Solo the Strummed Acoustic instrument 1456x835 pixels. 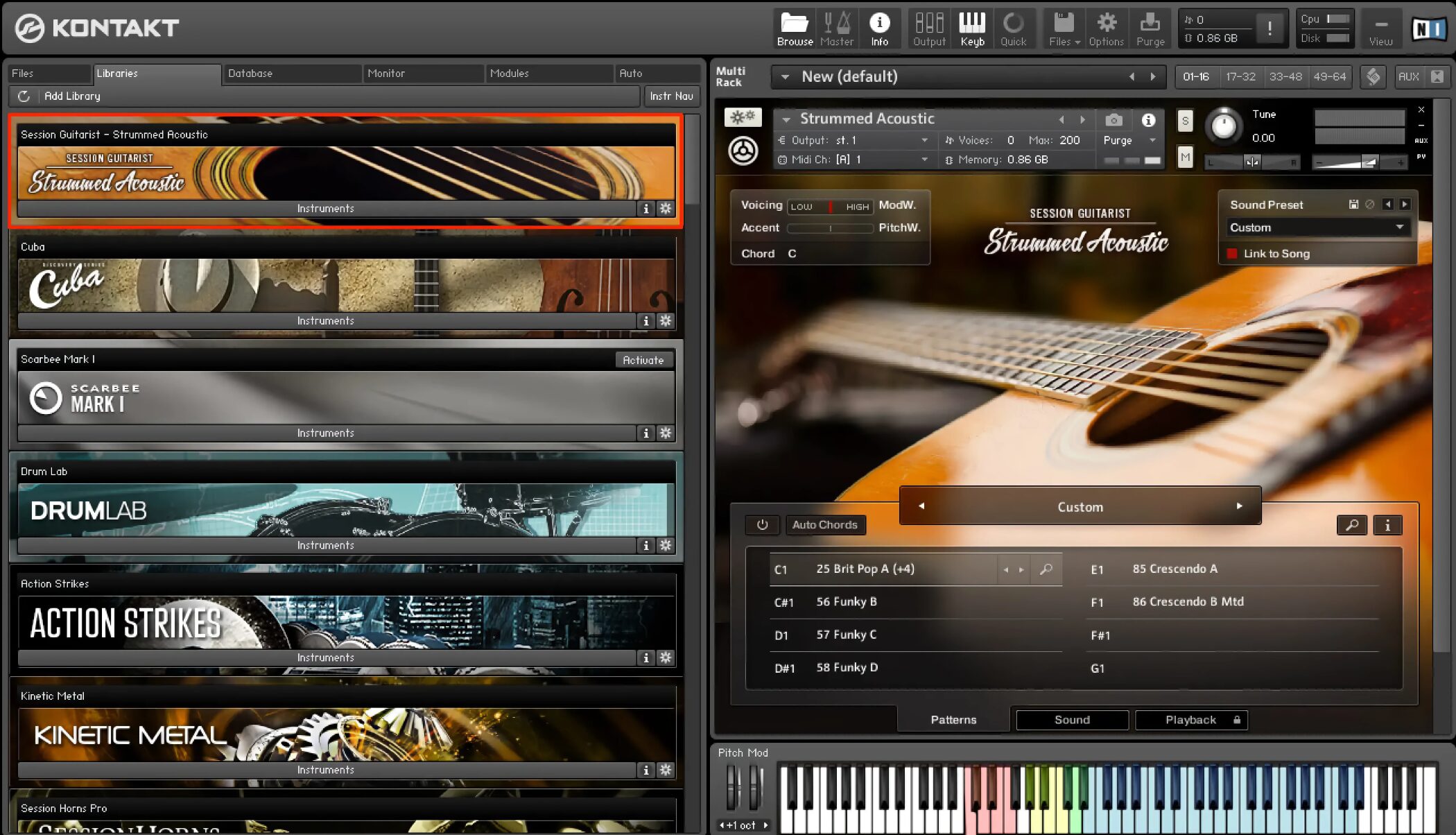pos(1185,121)
